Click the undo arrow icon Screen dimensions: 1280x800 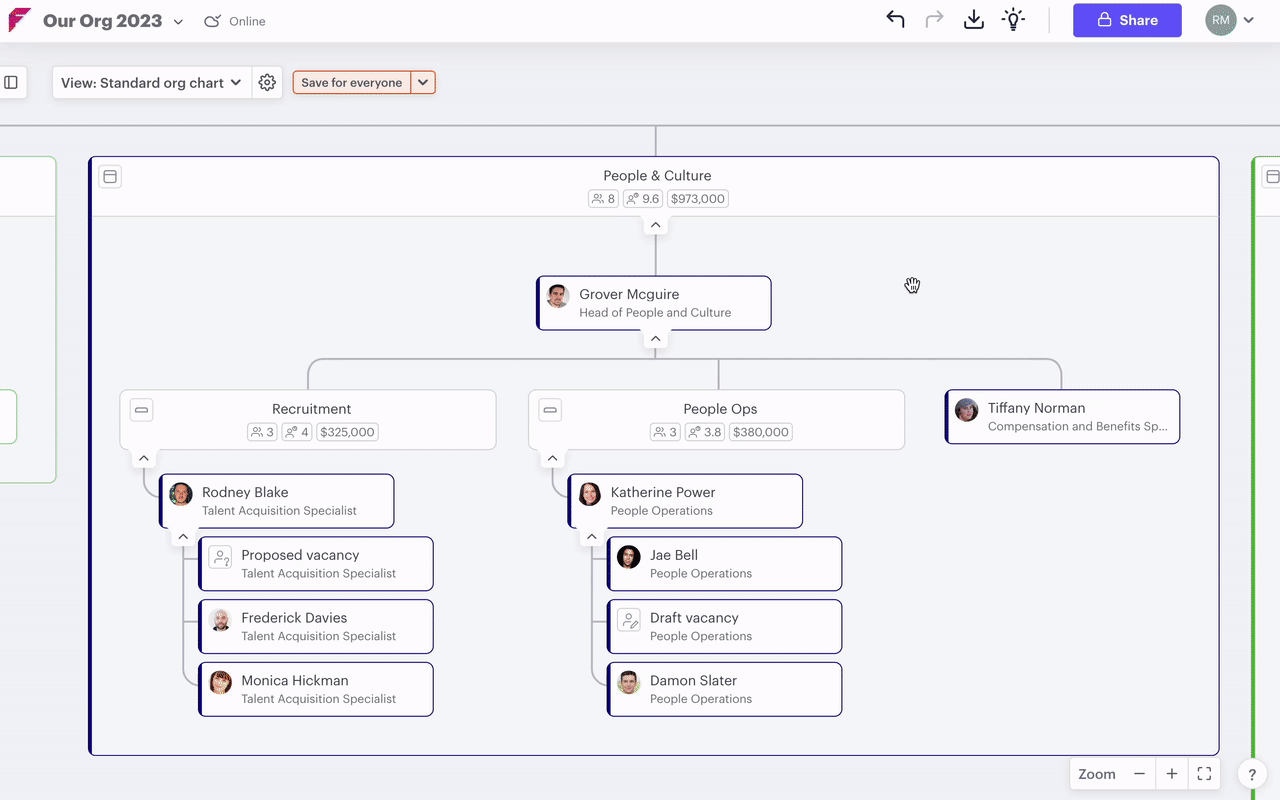click(895, 20)
